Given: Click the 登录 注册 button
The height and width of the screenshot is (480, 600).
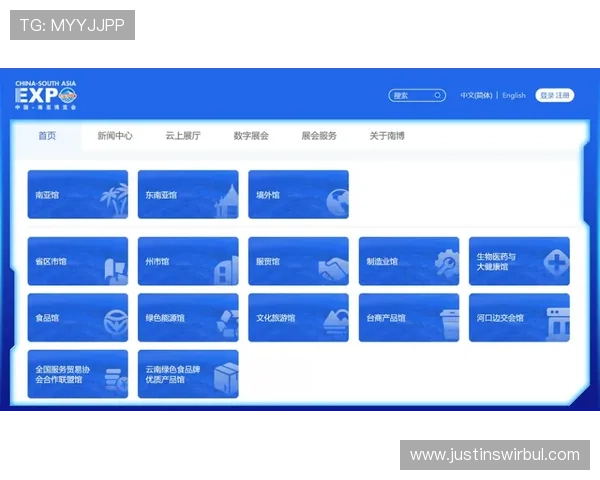Looking at the screenshot, I should tap(555, 95).
